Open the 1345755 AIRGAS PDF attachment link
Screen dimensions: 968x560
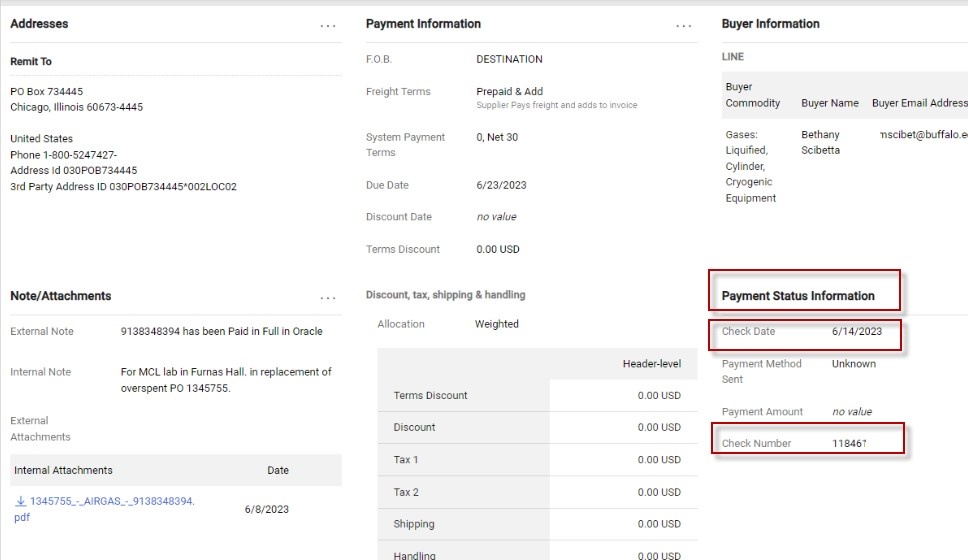(x=110, y=502)
